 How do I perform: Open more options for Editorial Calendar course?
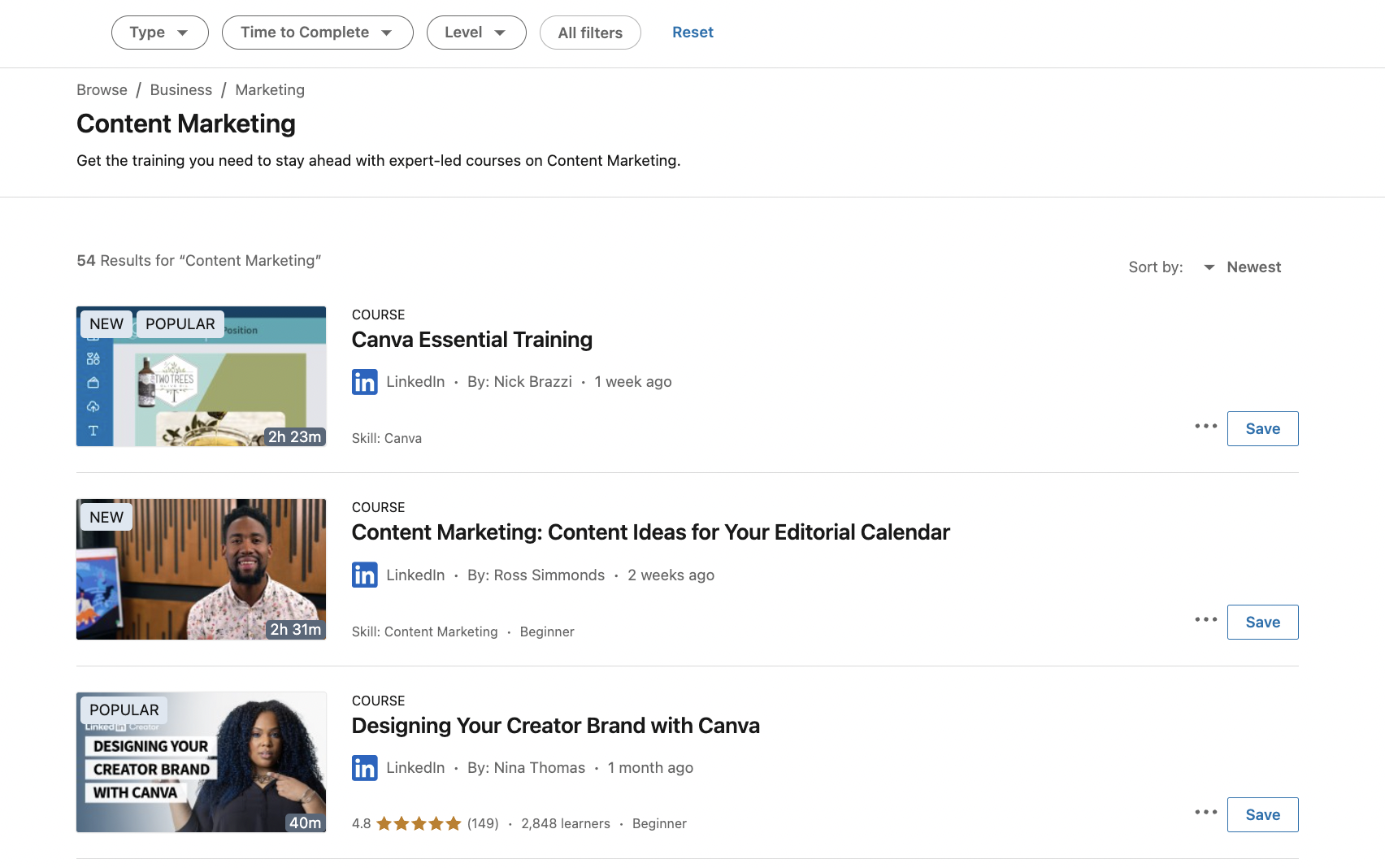pos(1205,620)
